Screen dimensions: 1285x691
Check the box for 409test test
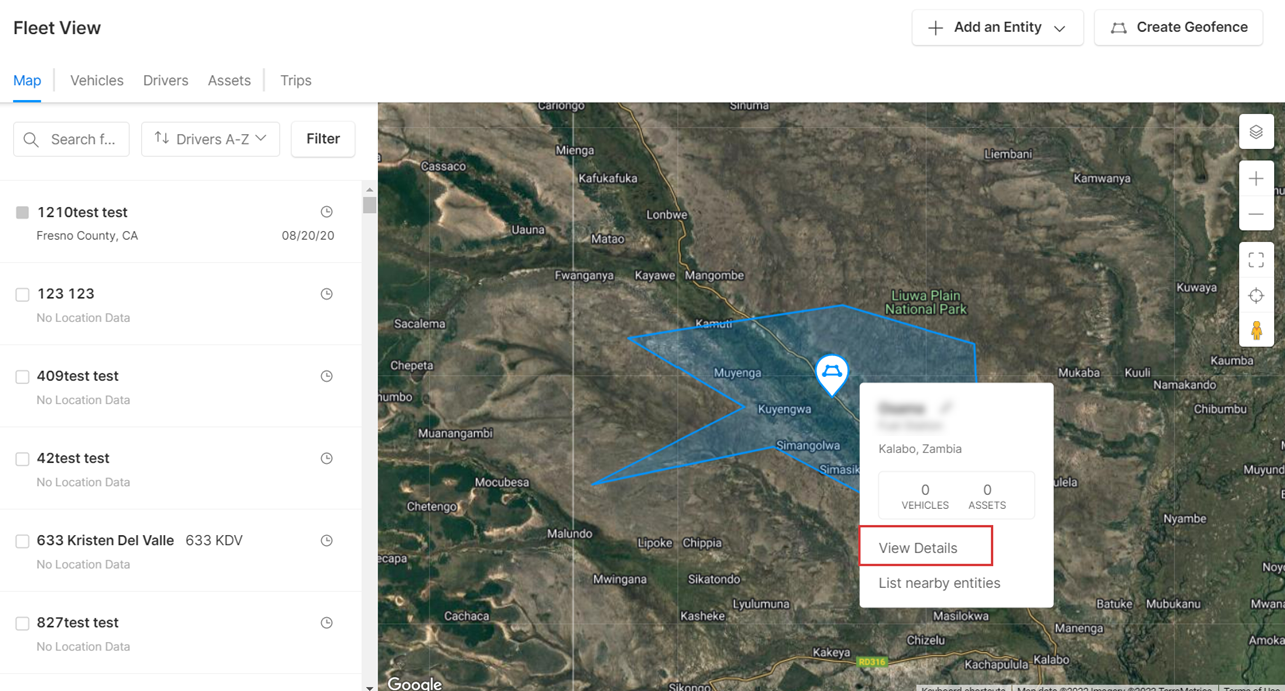coord(22,377)
